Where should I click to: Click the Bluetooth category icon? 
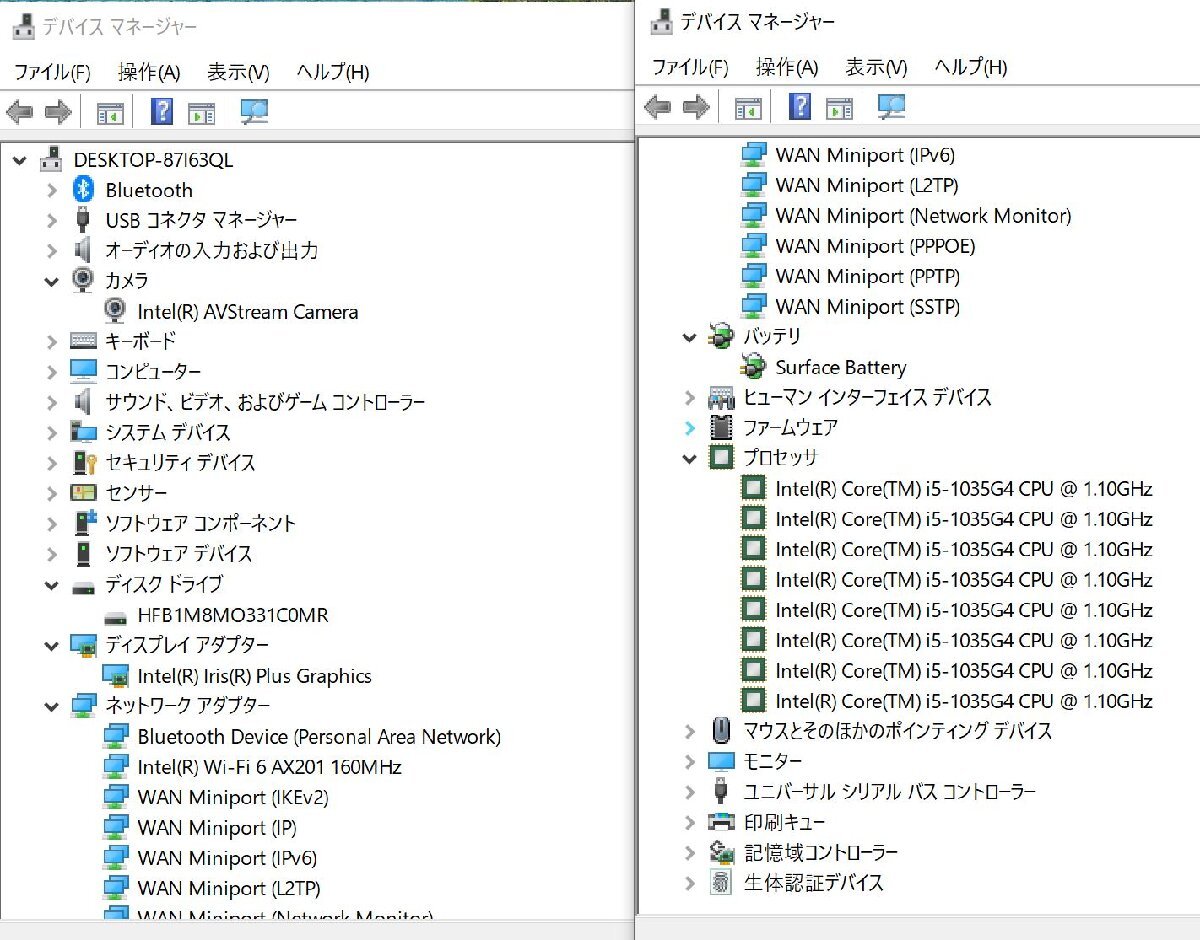pyautogui.click(x=84, y=189)
